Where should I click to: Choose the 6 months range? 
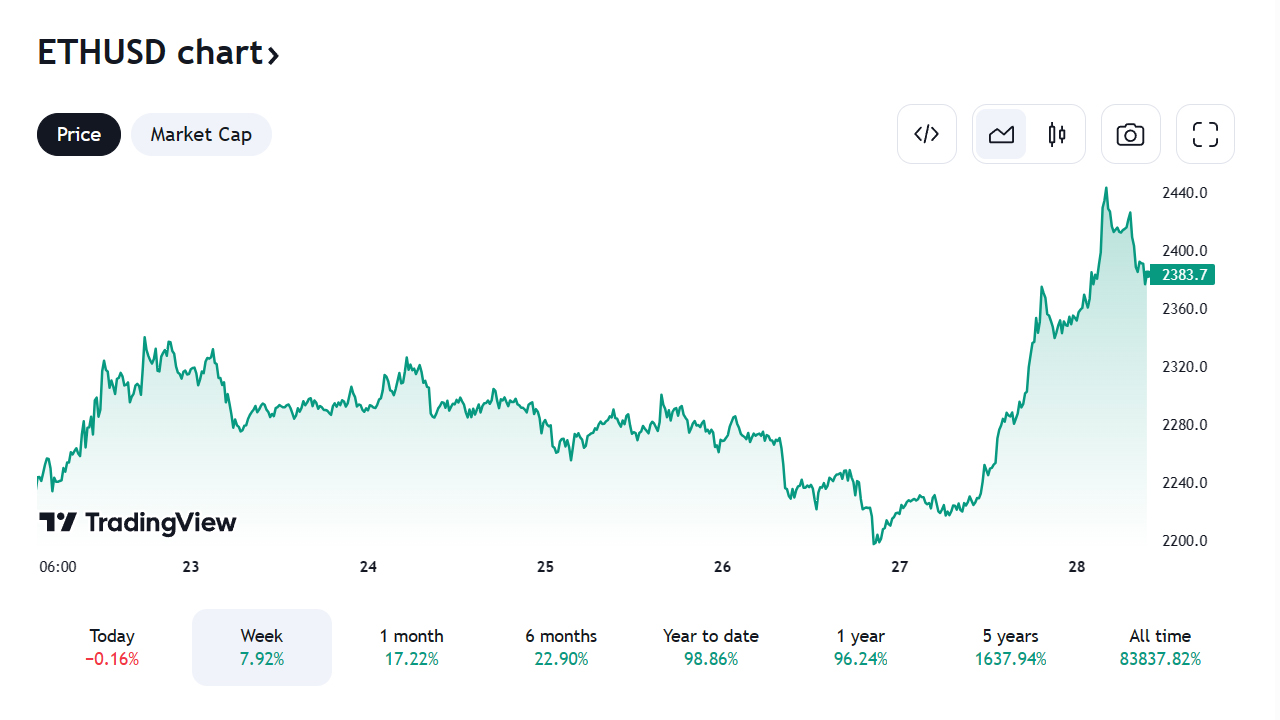click(x=561, y=647)
